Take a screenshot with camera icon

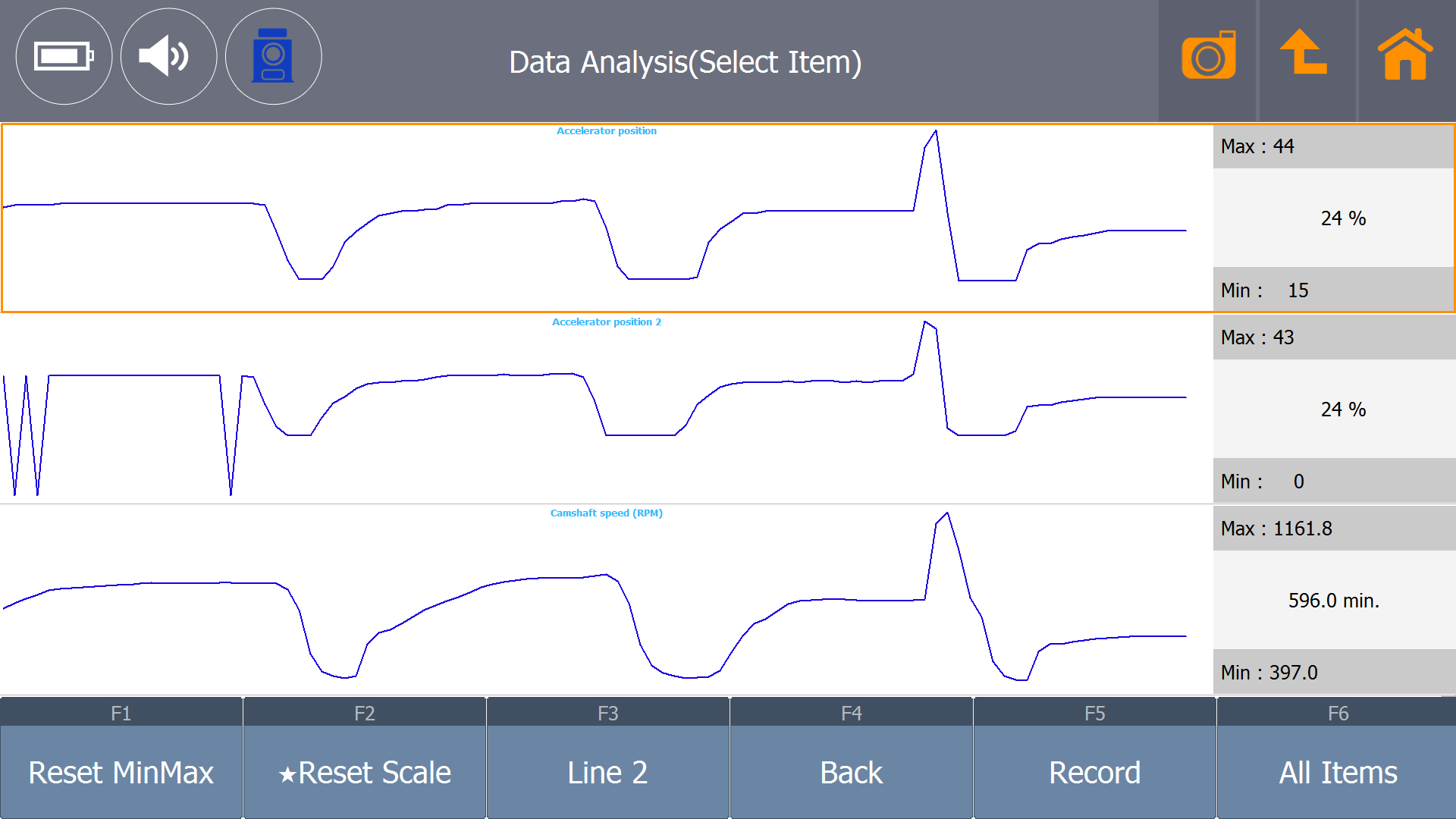tap(1208, 56)
